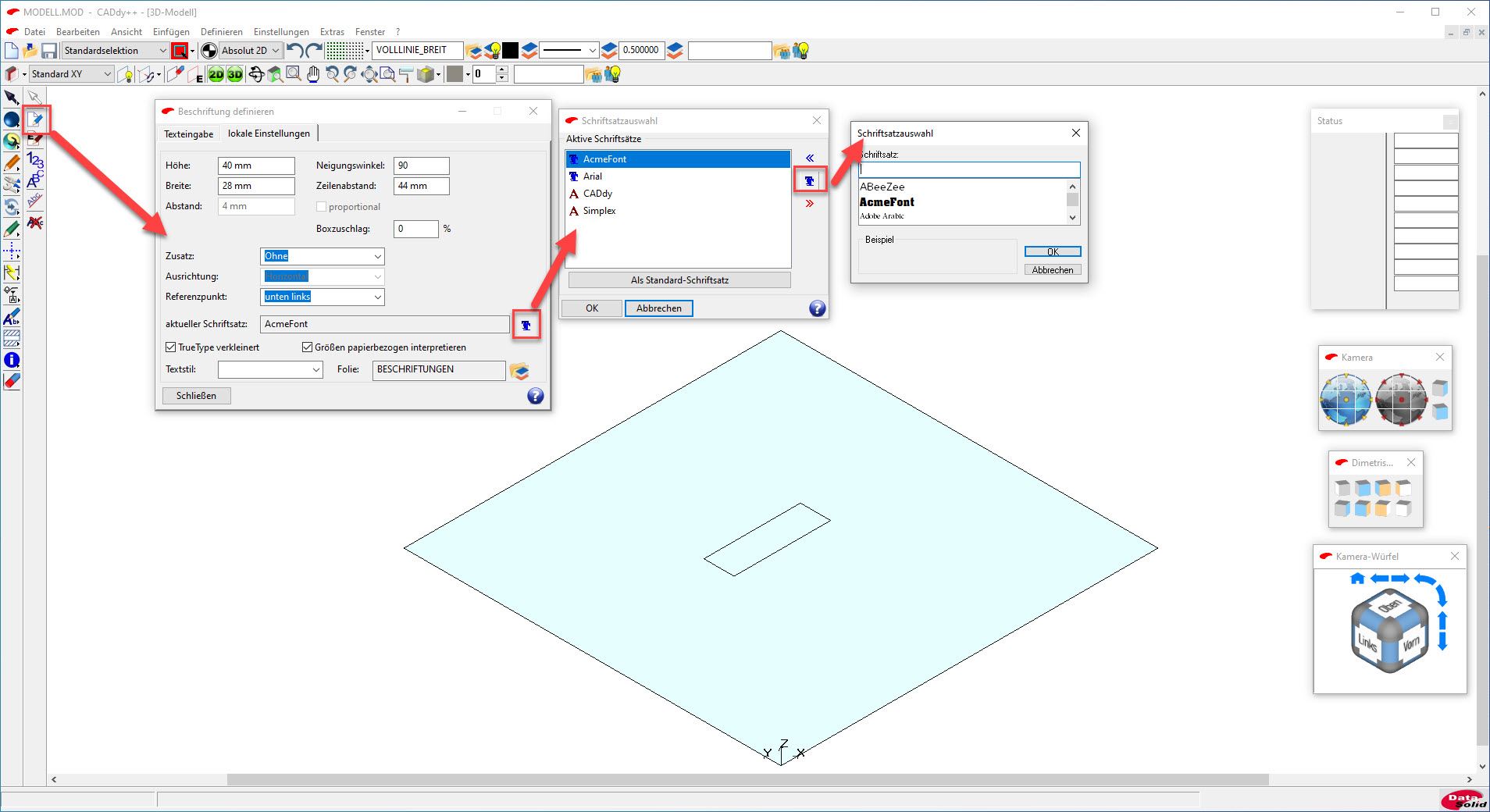Click Abbrechen in the Aktive Schriftsätze dialog
1490x812 pixels.
point(659,308)
